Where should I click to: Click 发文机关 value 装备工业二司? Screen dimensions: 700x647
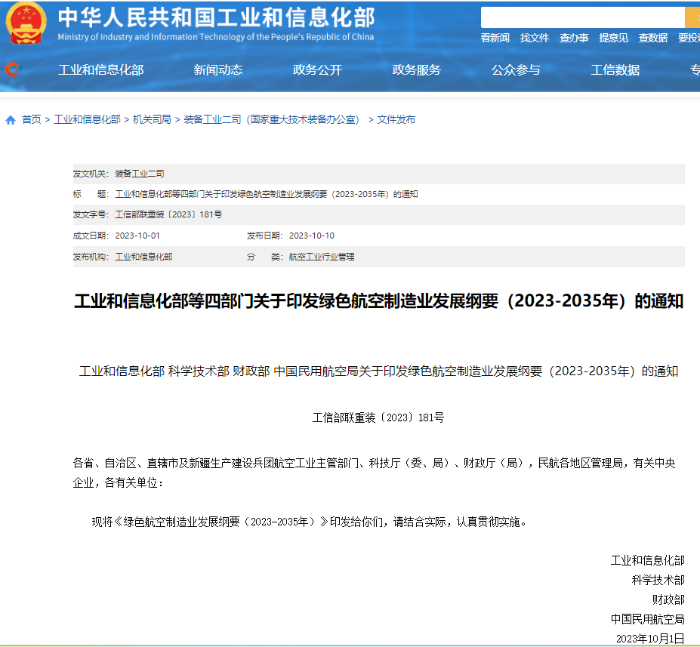pyautogui.click(x=139, y=174)
